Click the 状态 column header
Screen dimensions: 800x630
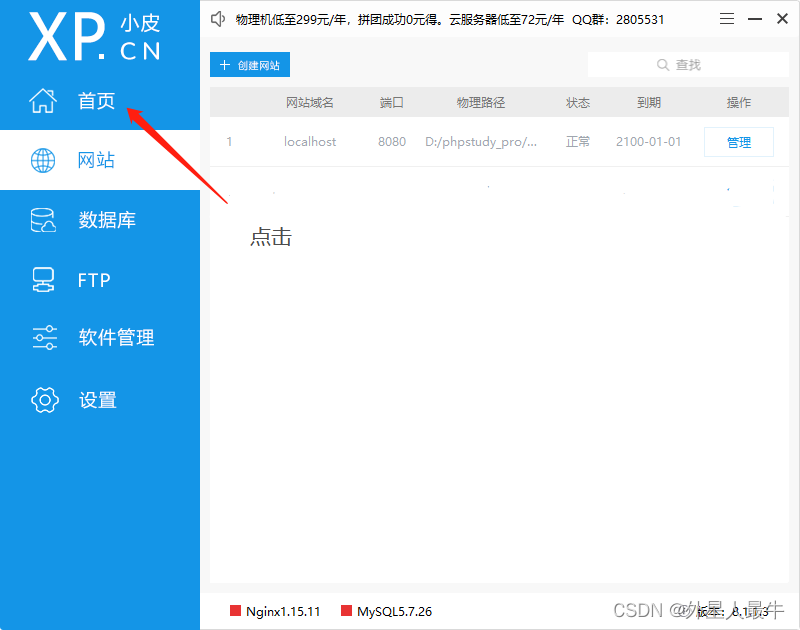point(578,103)
